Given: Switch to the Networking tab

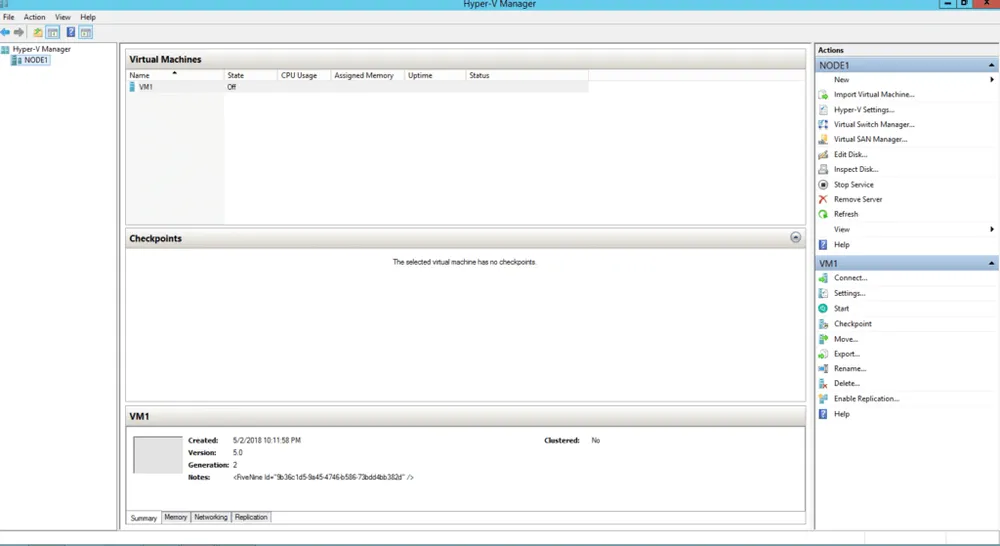Looking at the screenshot, I should tap(211, 517).
